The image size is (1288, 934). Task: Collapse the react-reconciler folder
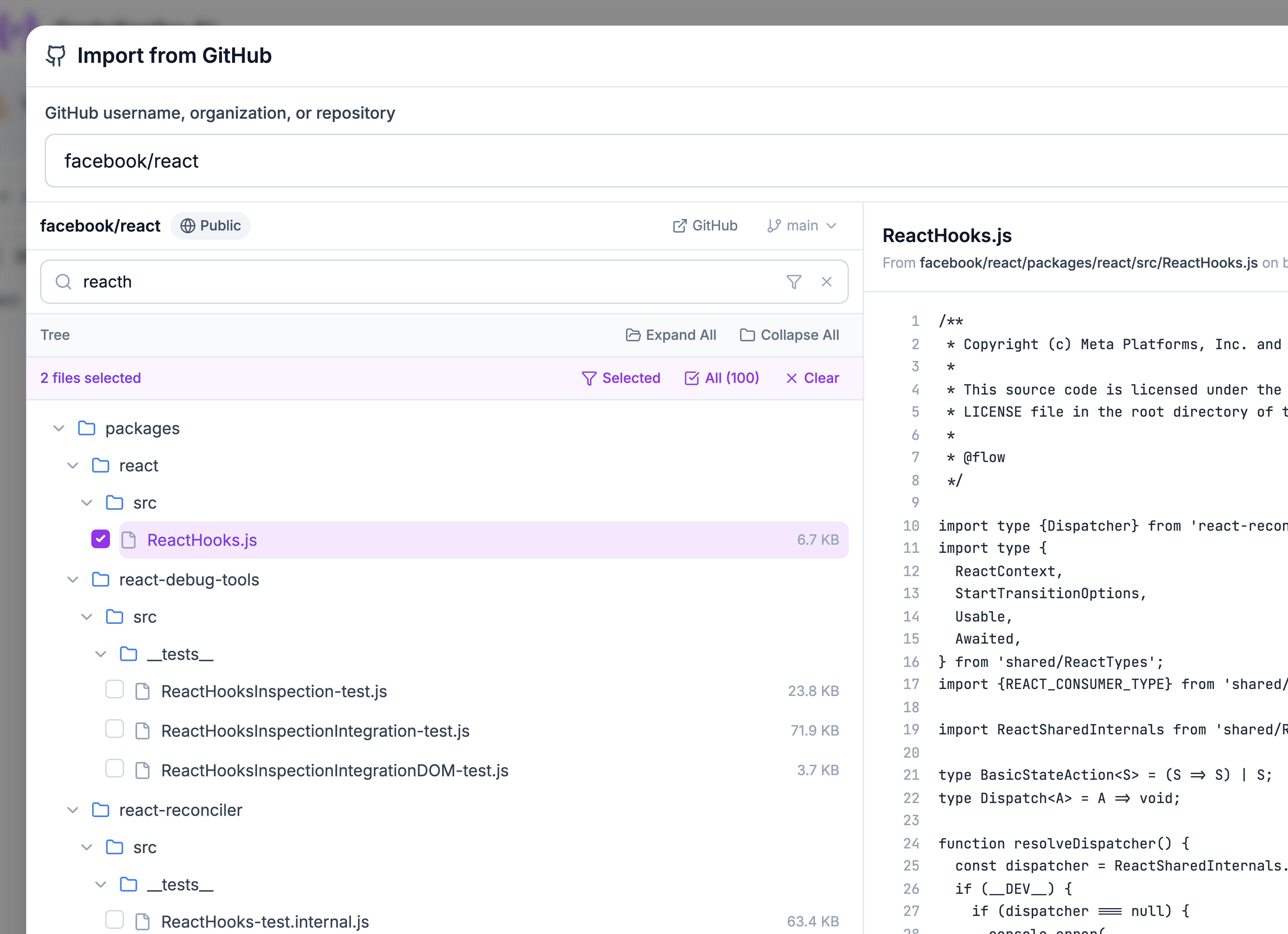(73, 809)
